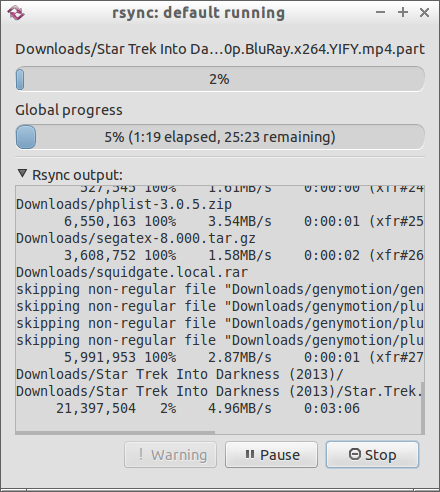
Task: Click the Rsync output label
Action: coord(77,175)
